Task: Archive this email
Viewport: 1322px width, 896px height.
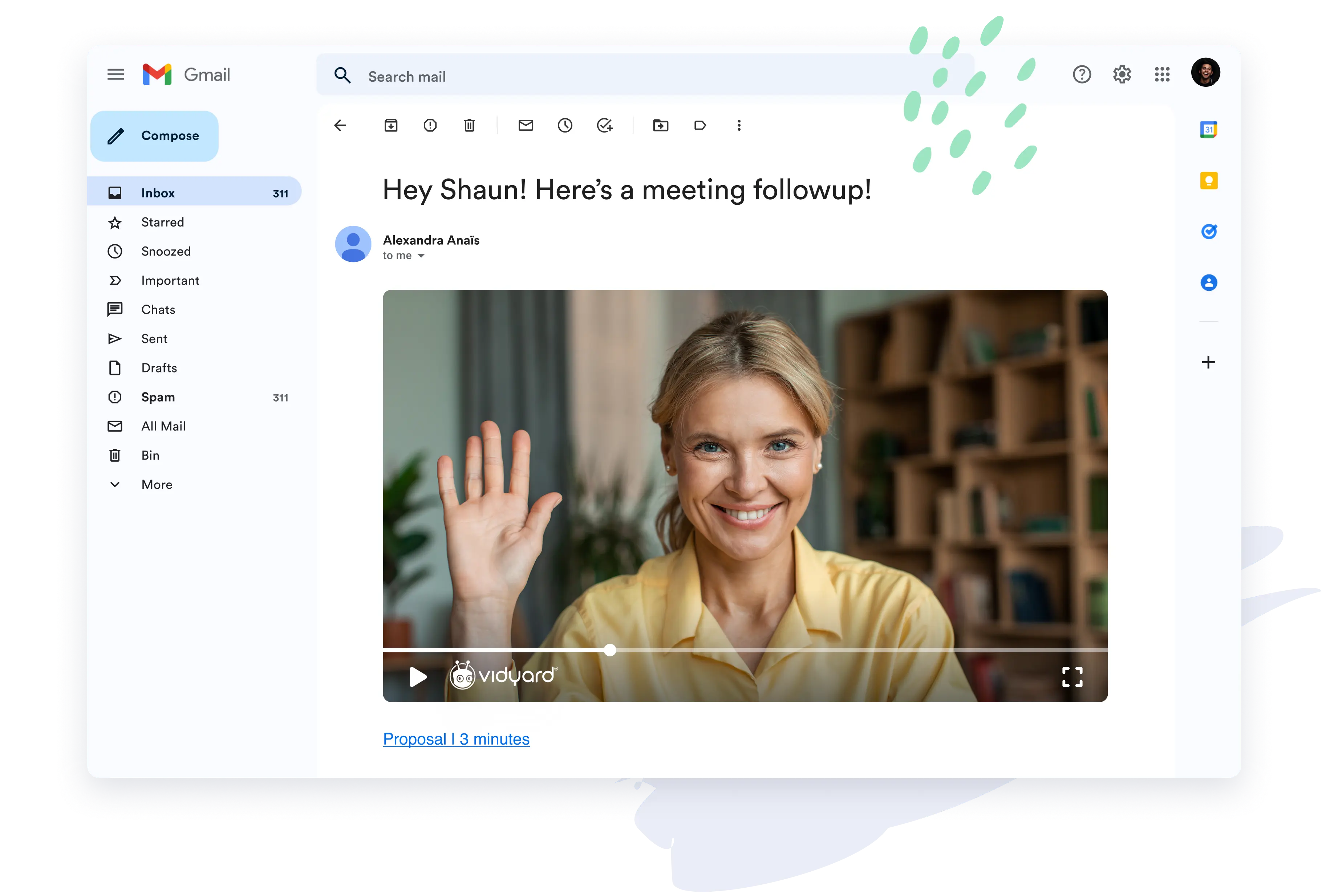Action: click(391, 125)
